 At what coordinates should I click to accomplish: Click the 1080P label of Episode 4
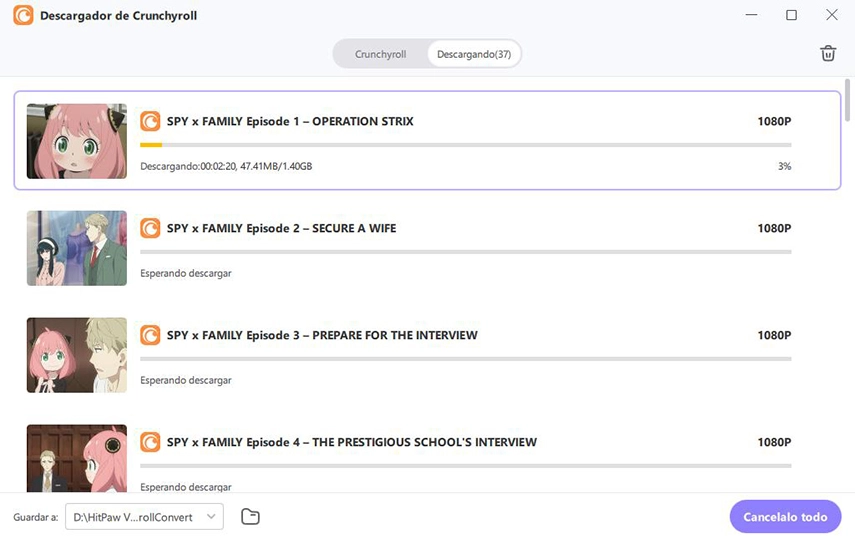(774, 442)
